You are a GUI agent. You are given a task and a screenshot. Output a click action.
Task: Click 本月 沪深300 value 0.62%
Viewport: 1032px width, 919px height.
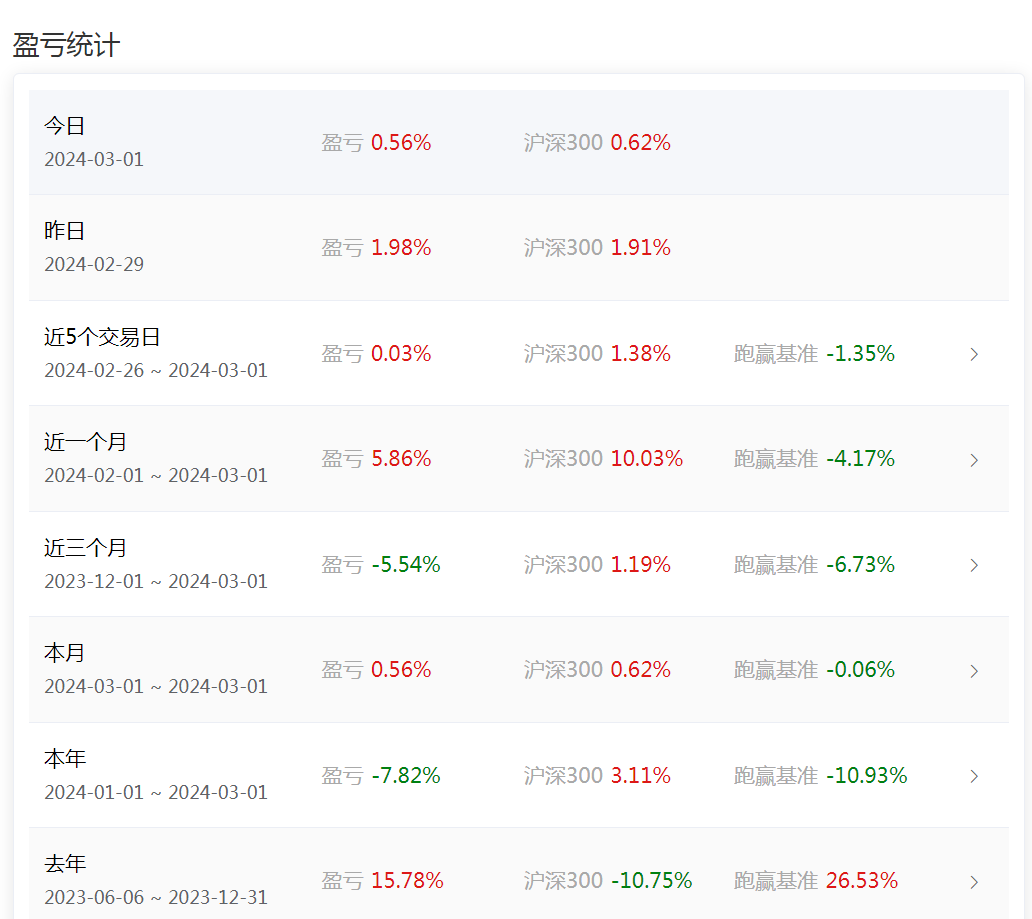[x=640, y=670]
